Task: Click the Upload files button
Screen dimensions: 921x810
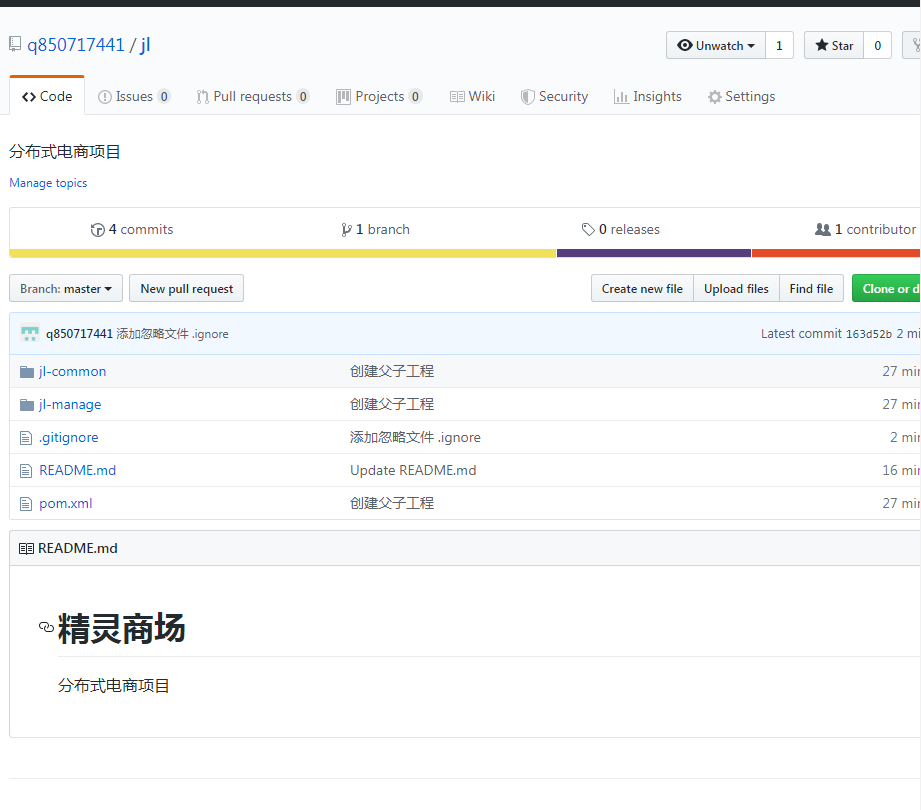Action: click(736, 288)
